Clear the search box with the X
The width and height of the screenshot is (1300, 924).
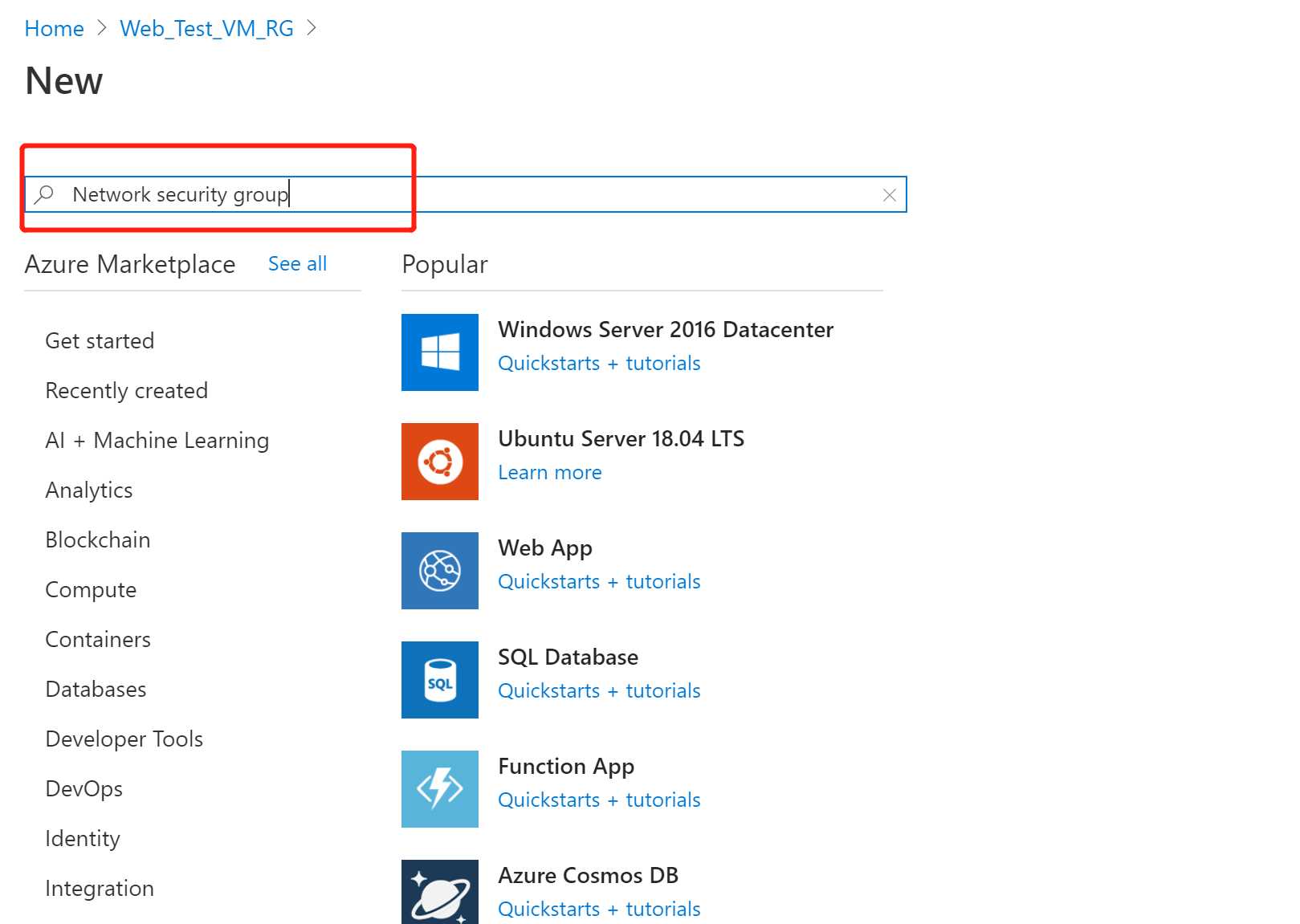coord(890,195)
